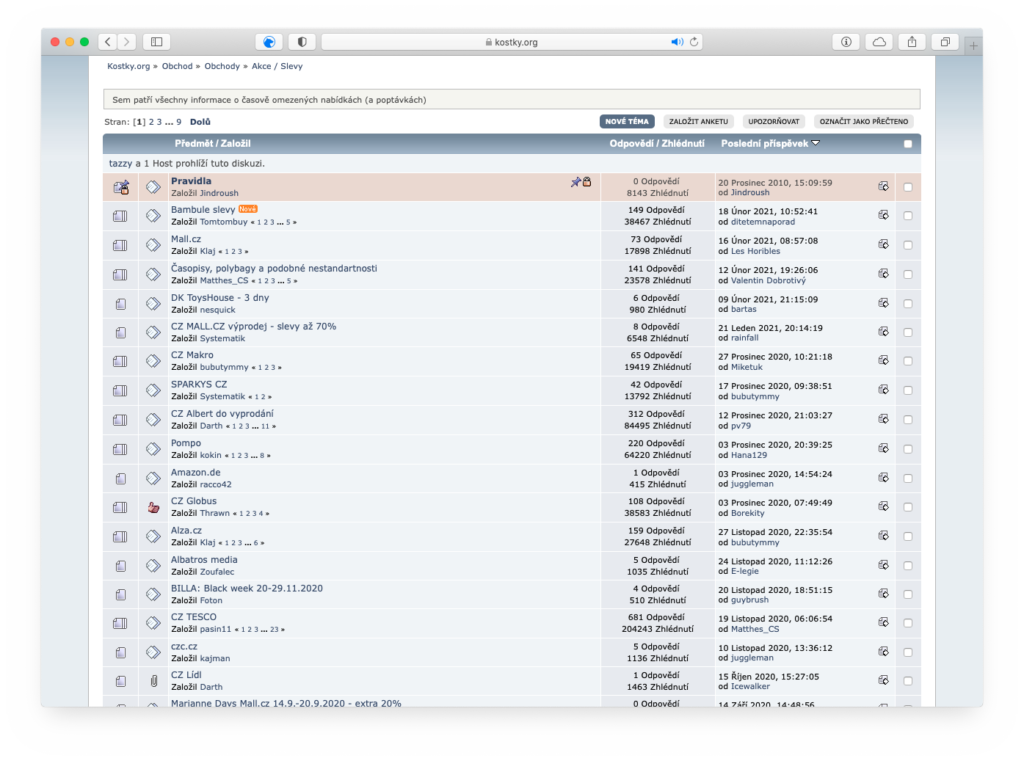Toggle select-all checkbox in table header
This screenshot has height=761, width=1024.
pos(908,144)
